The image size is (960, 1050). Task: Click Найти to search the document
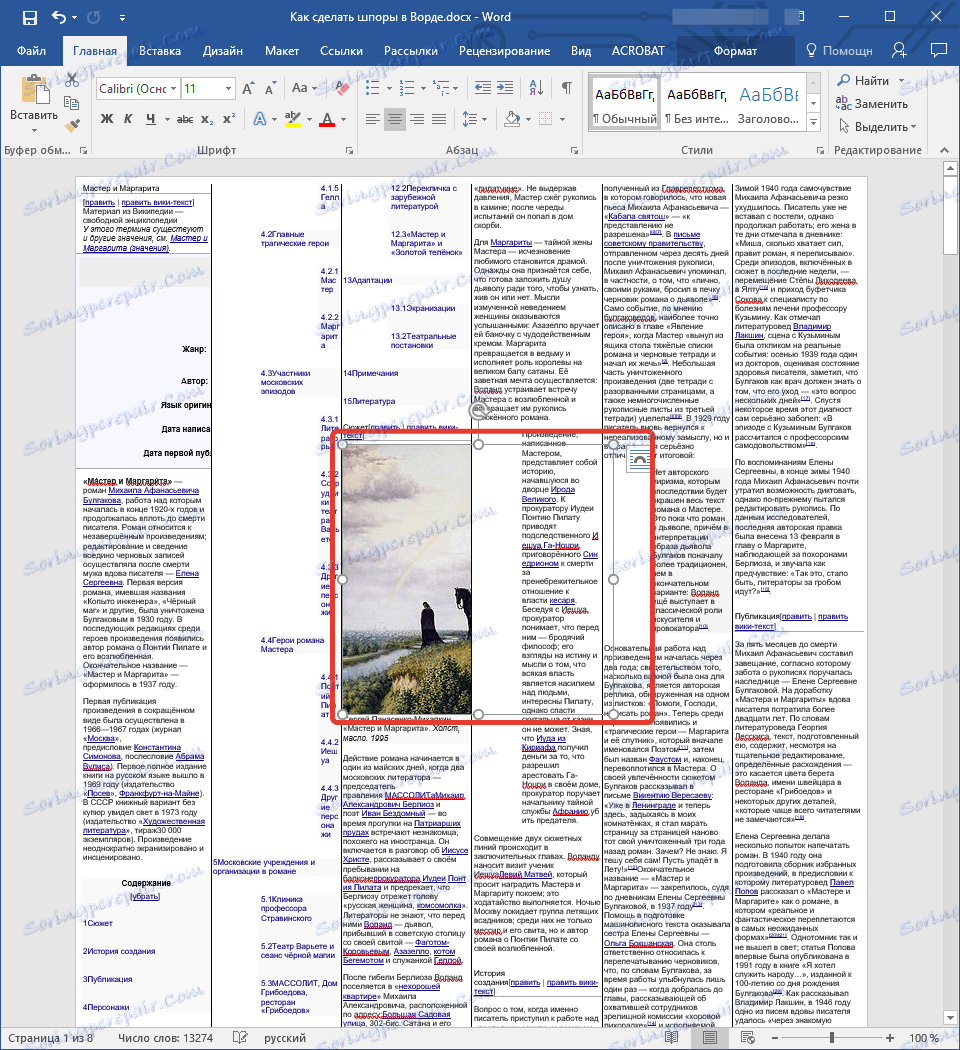coord(863,80)
